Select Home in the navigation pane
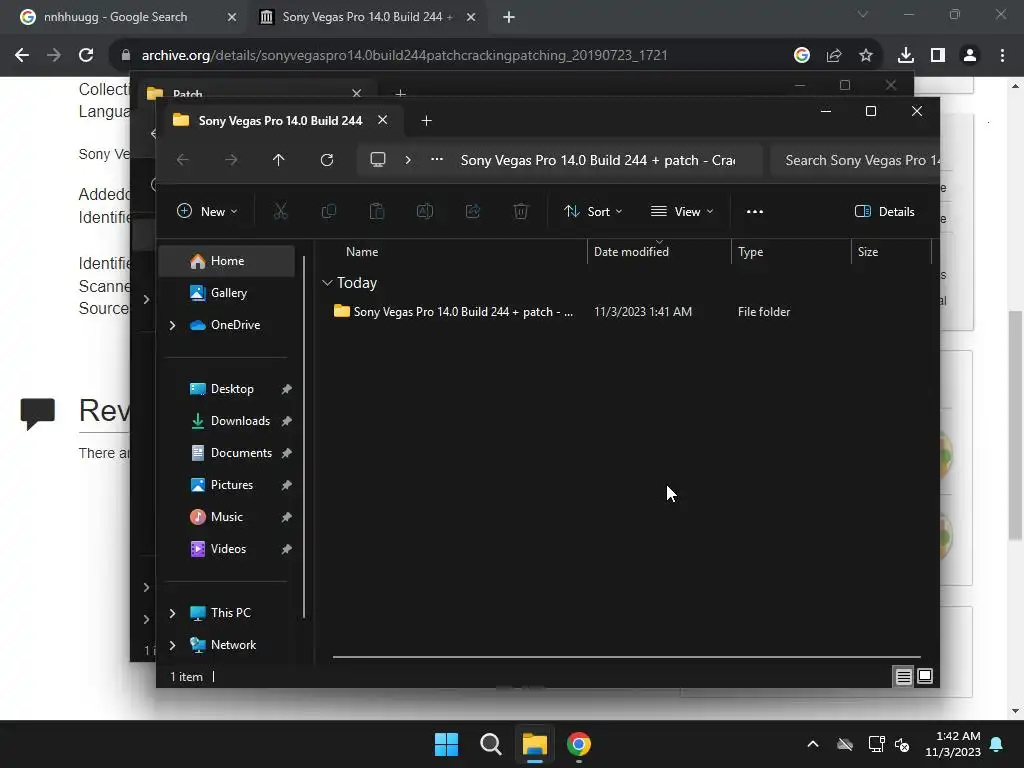Screen dimensions: 1024x768 click(227, 261)
